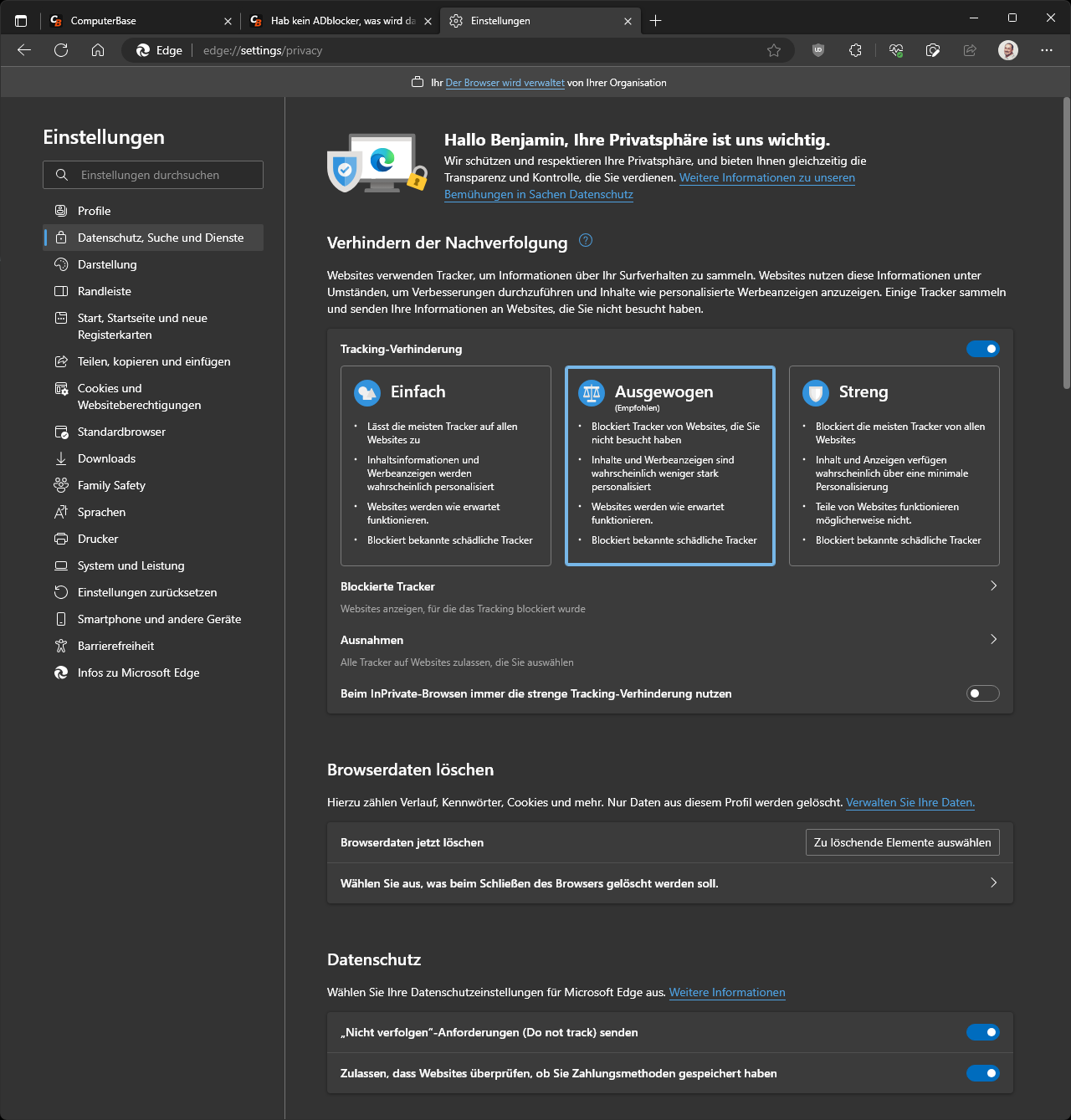1071x1120 pixels.
Task: Select Cookies und Websiteberechtigungen in sidebar
Action: pos(139,396)
